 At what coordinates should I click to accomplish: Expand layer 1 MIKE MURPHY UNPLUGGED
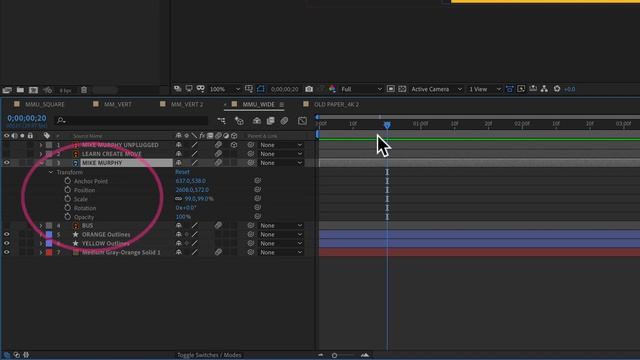coord(41,145)
